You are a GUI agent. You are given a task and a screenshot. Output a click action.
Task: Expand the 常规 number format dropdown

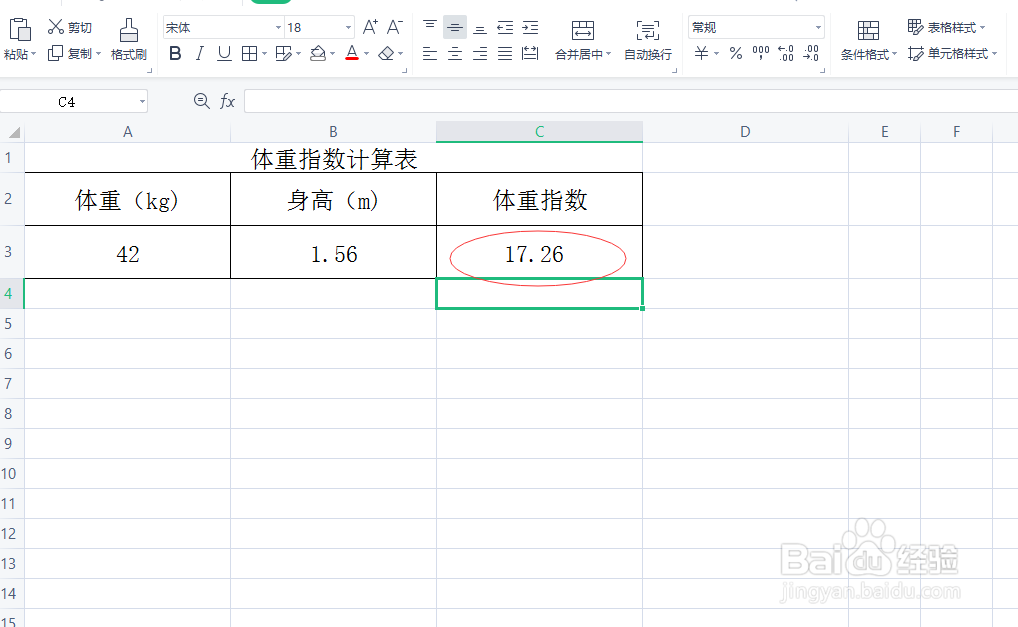point(818,27)
